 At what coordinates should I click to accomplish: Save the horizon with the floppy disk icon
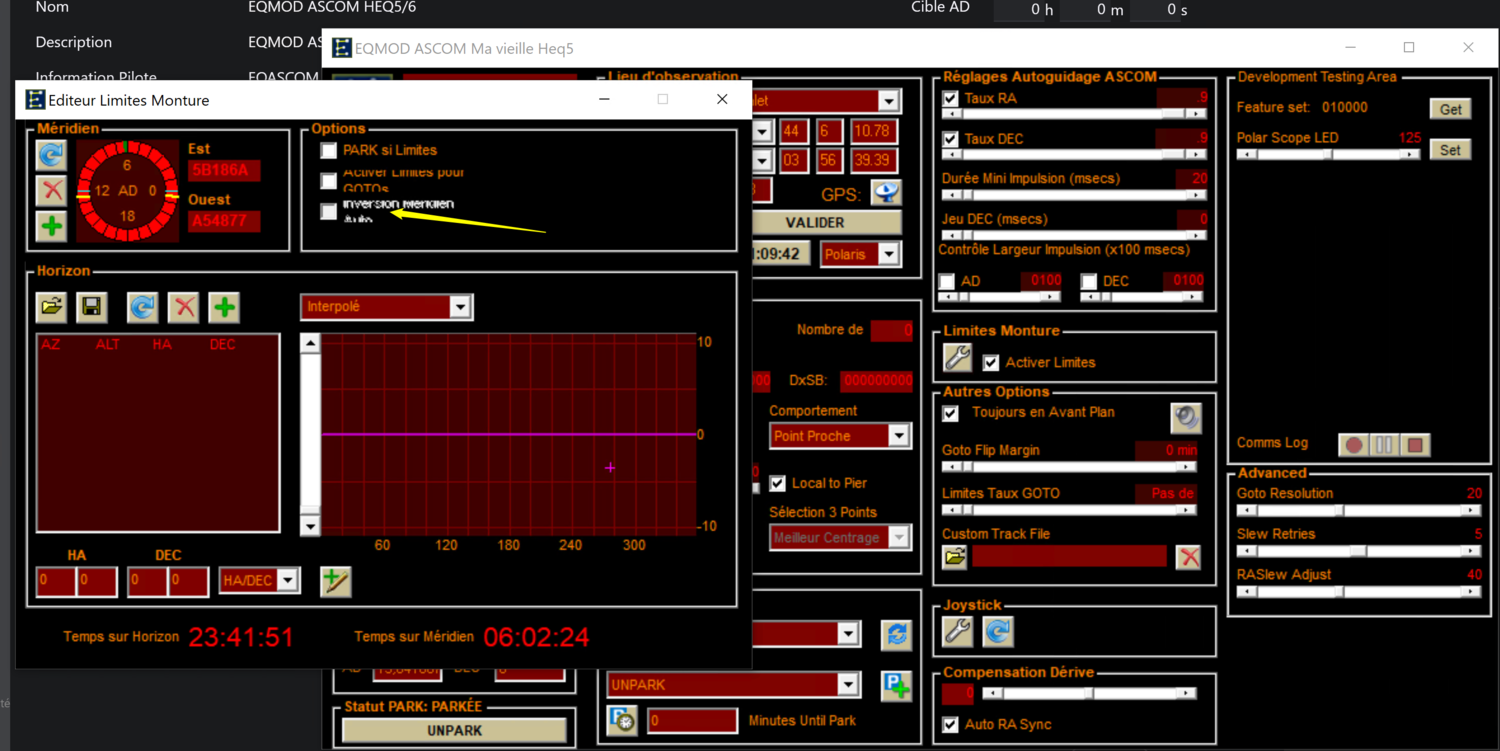click(92, 307)
